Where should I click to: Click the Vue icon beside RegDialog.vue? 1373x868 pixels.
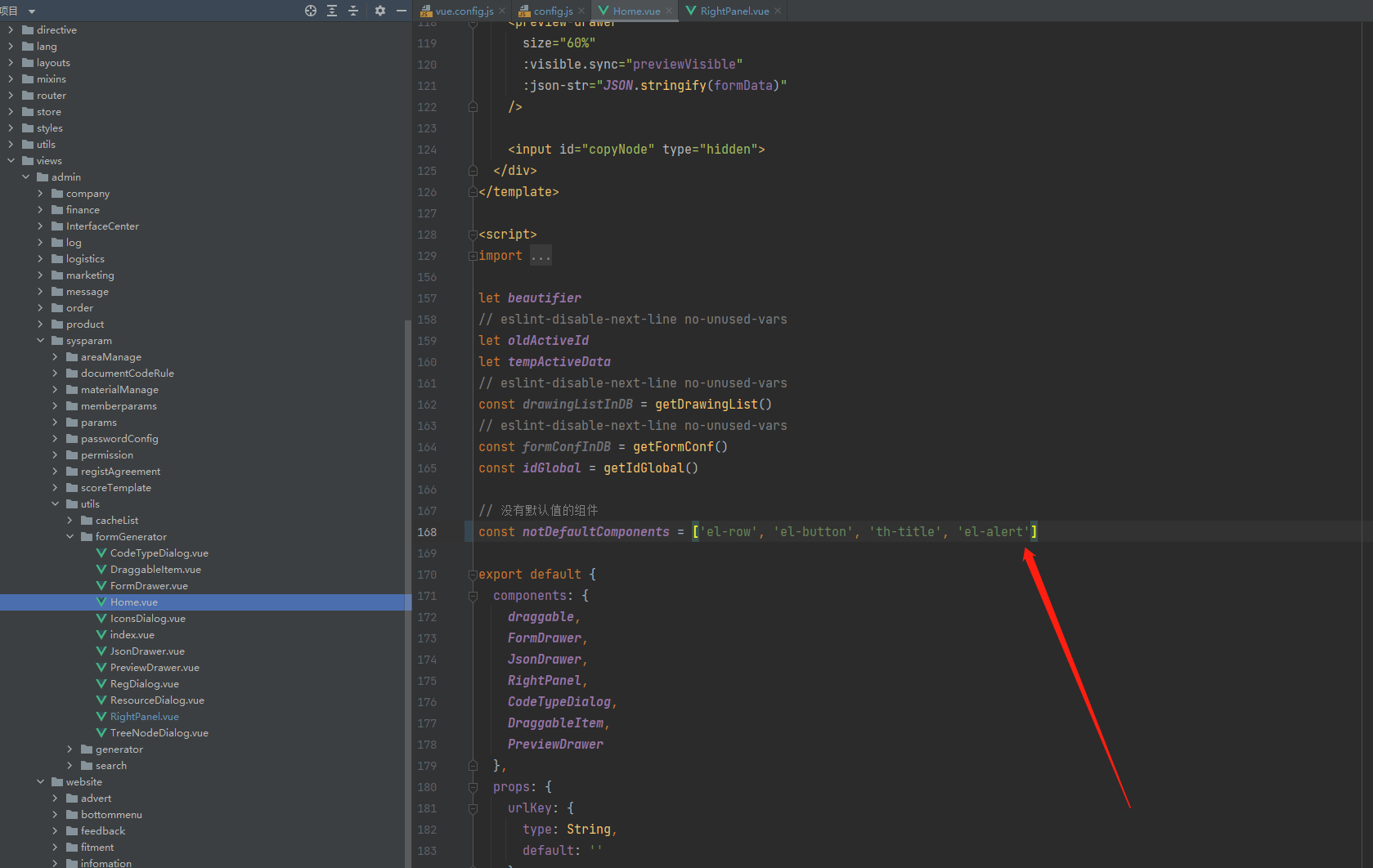pyautogui.click(x=101, y=684)
